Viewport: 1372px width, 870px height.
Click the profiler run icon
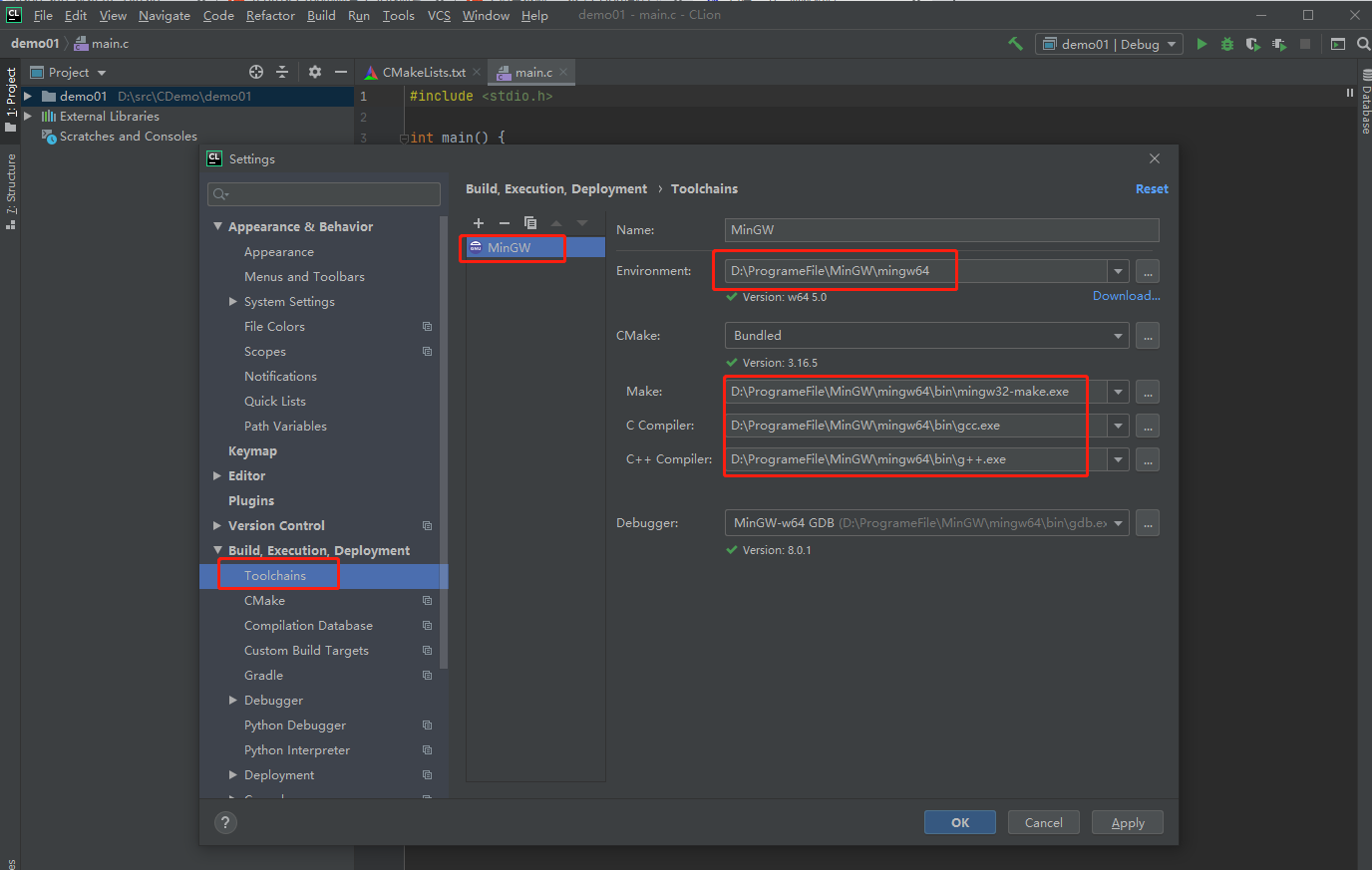pyautogui.click(x=1279, y=44)
